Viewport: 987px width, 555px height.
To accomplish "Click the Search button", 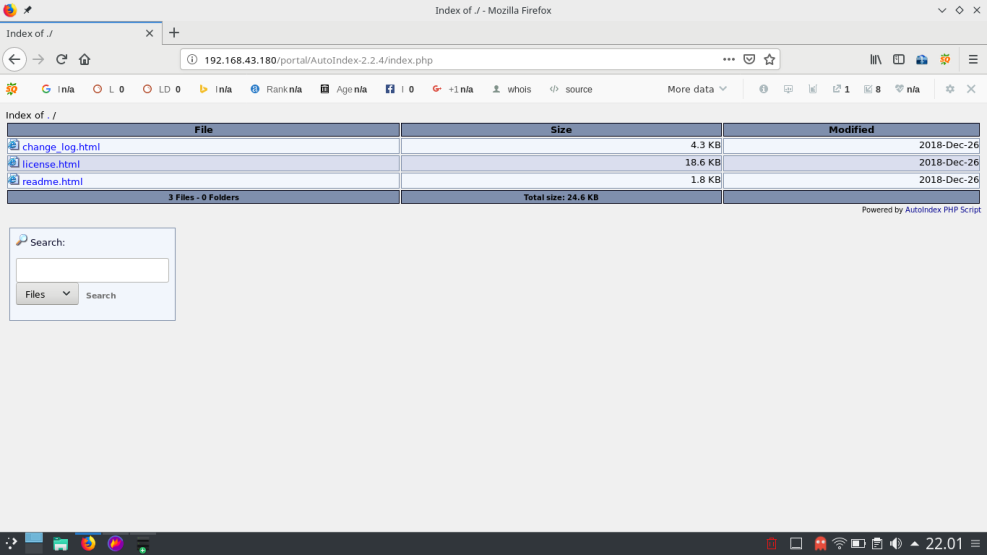I will [x=101, y=295].
